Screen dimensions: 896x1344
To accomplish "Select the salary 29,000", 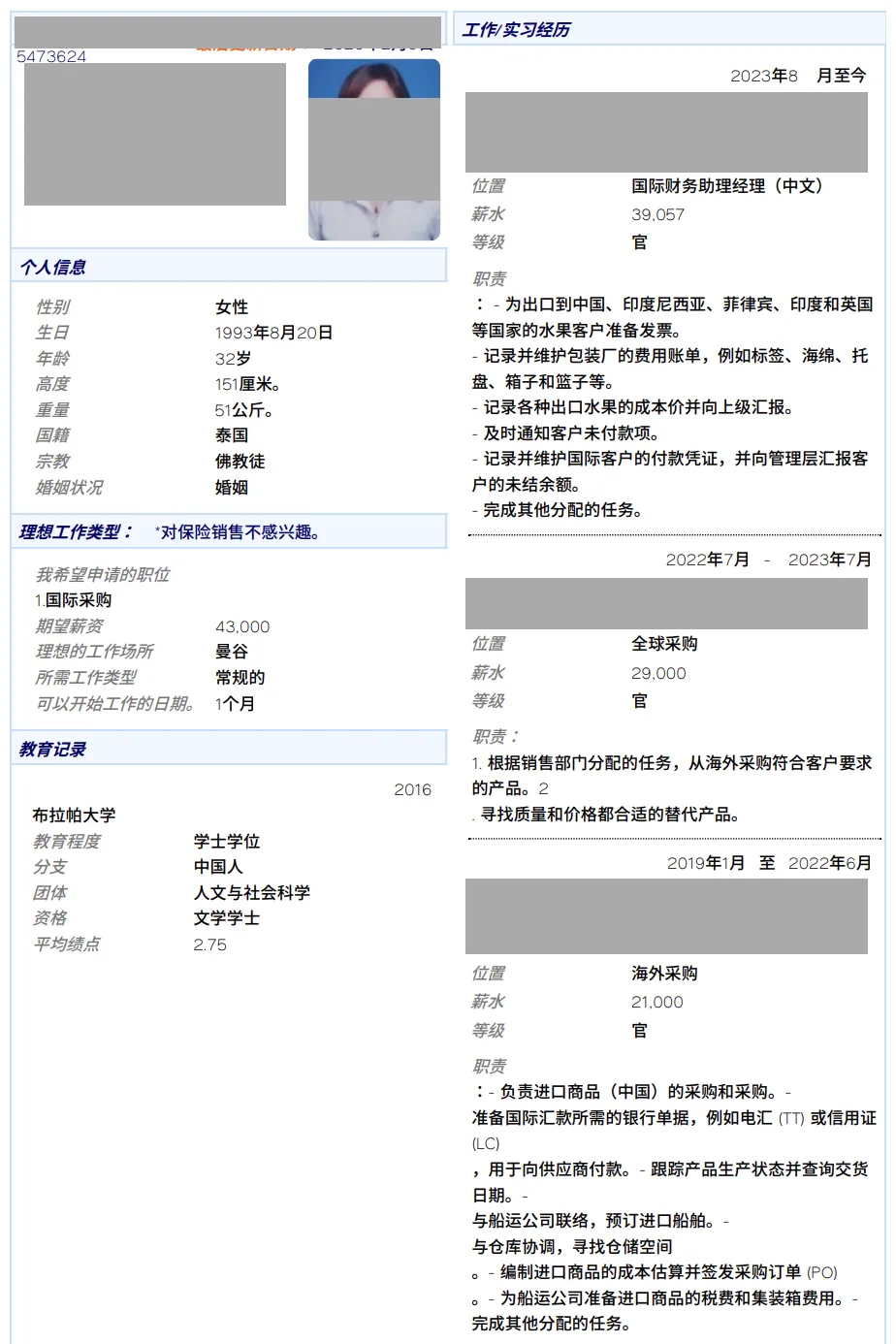I will (658, 674).
